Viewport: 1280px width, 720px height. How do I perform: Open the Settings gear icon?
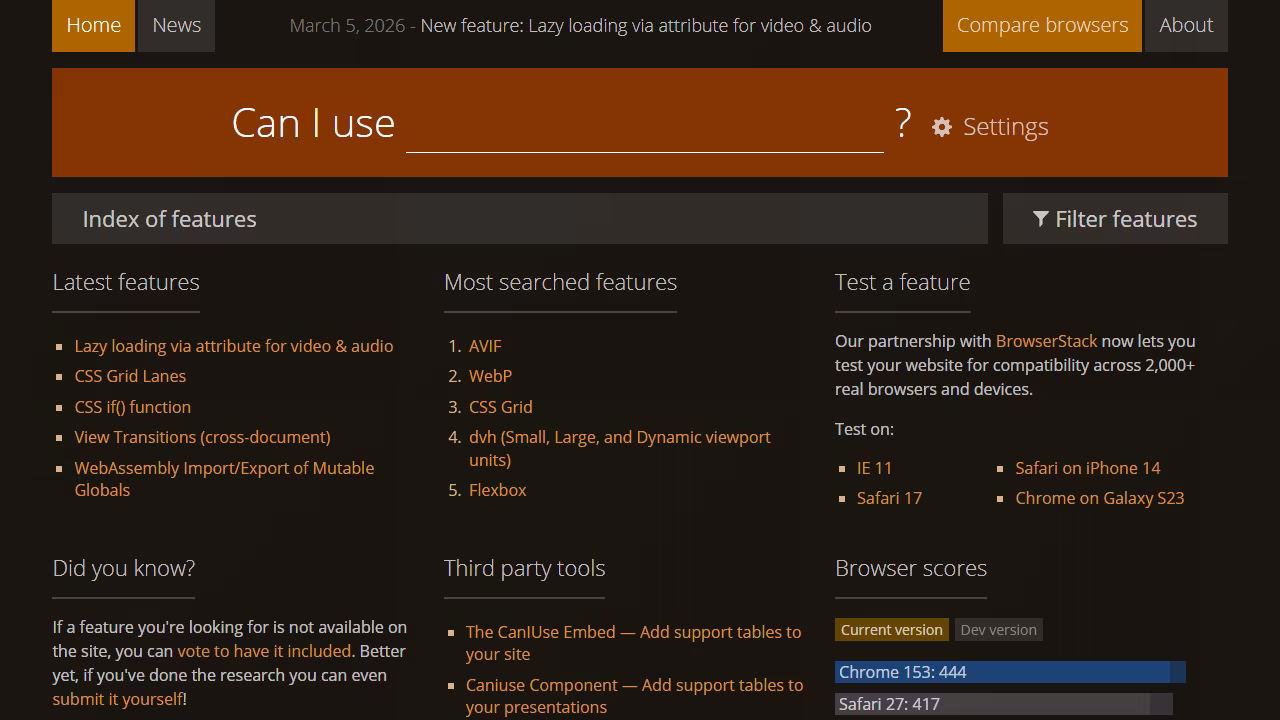942,127
